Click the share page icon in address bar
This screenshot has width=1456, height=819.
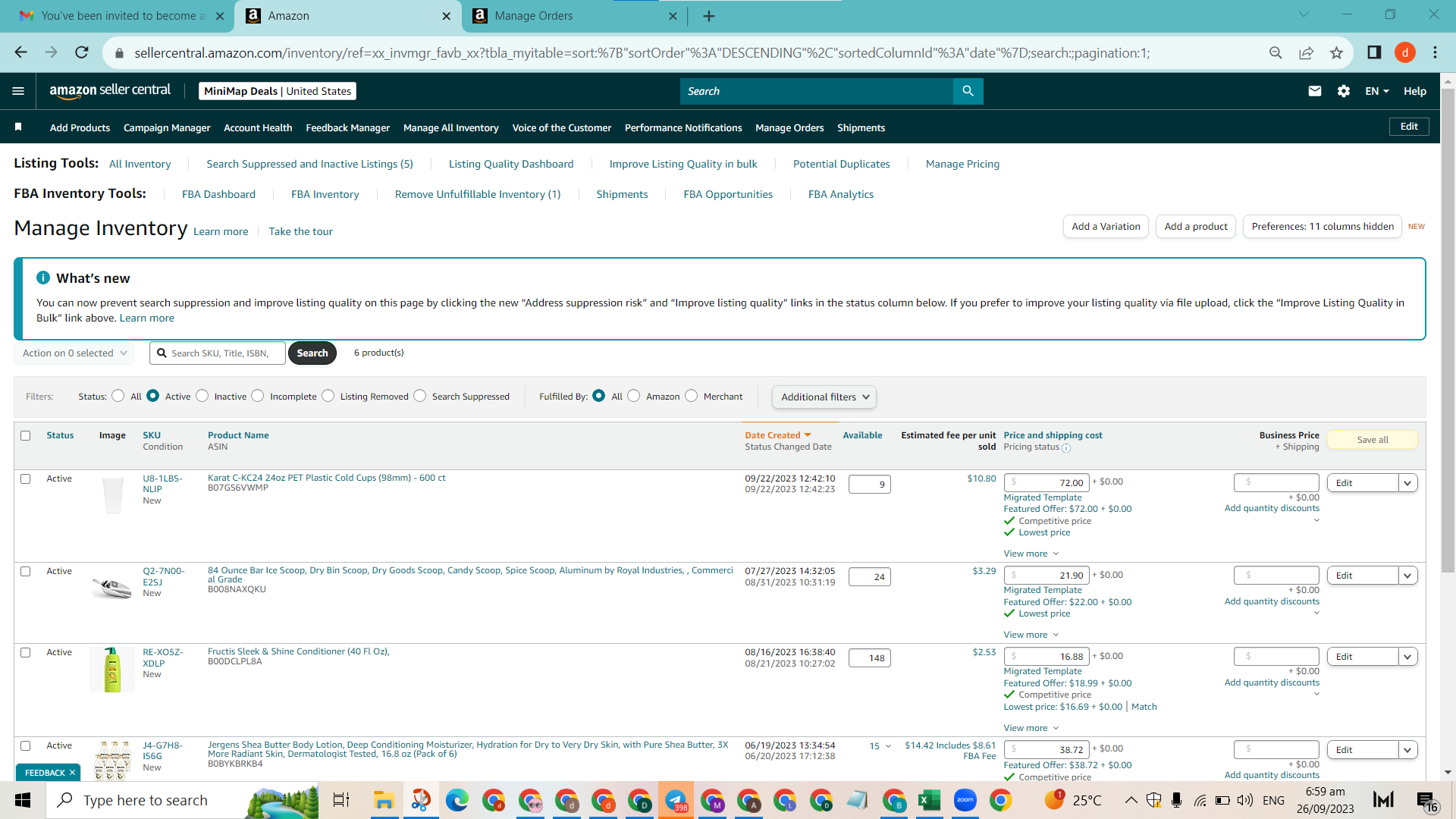click(x=1306, y=52)
